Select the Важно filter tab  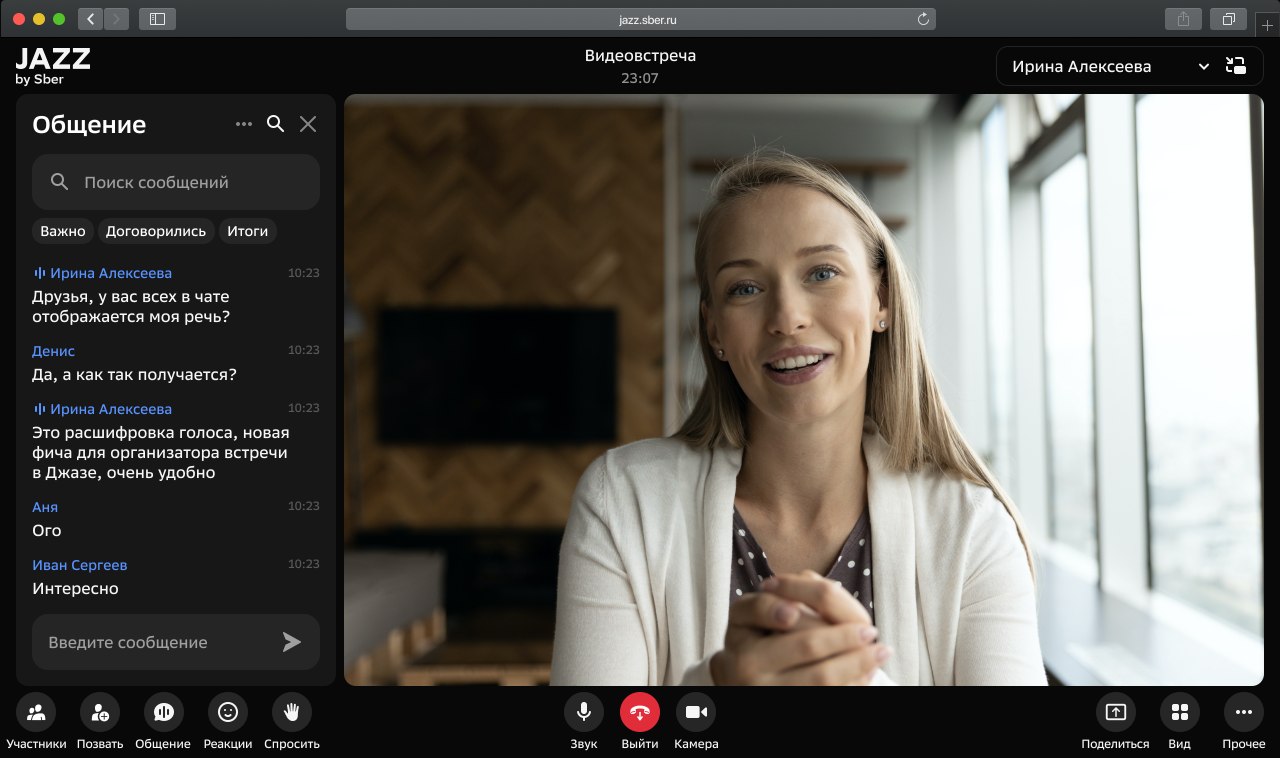point(63,231)
